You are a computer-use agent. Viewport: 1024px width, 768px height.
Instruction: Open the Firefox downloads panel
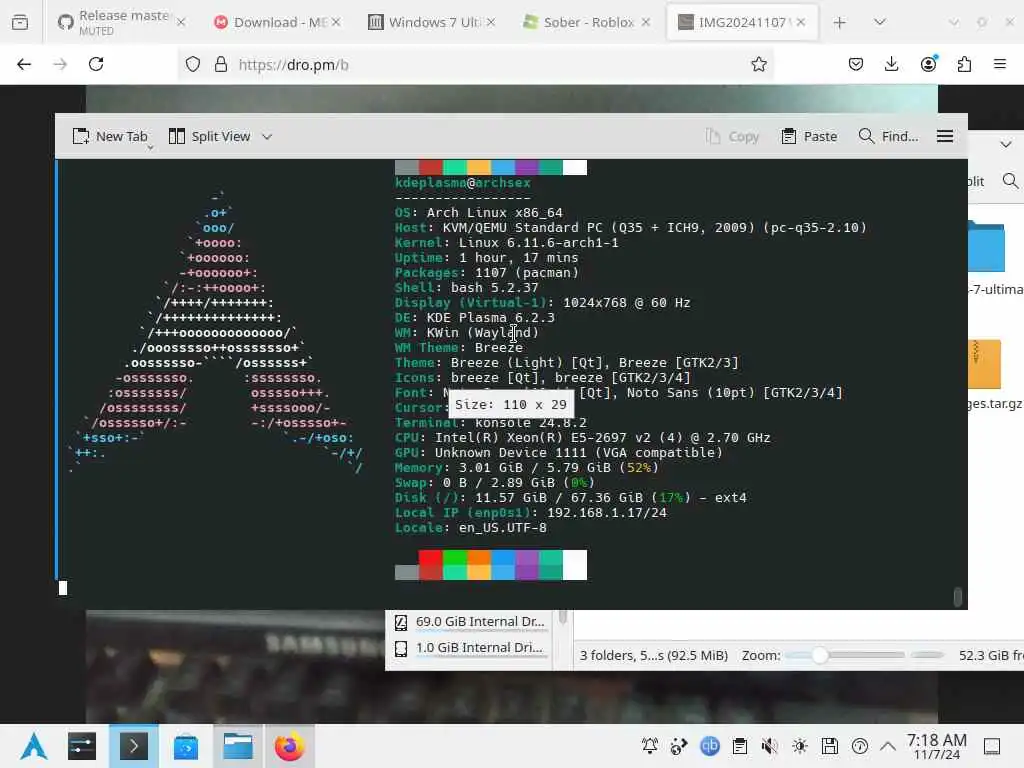(891, 64)
